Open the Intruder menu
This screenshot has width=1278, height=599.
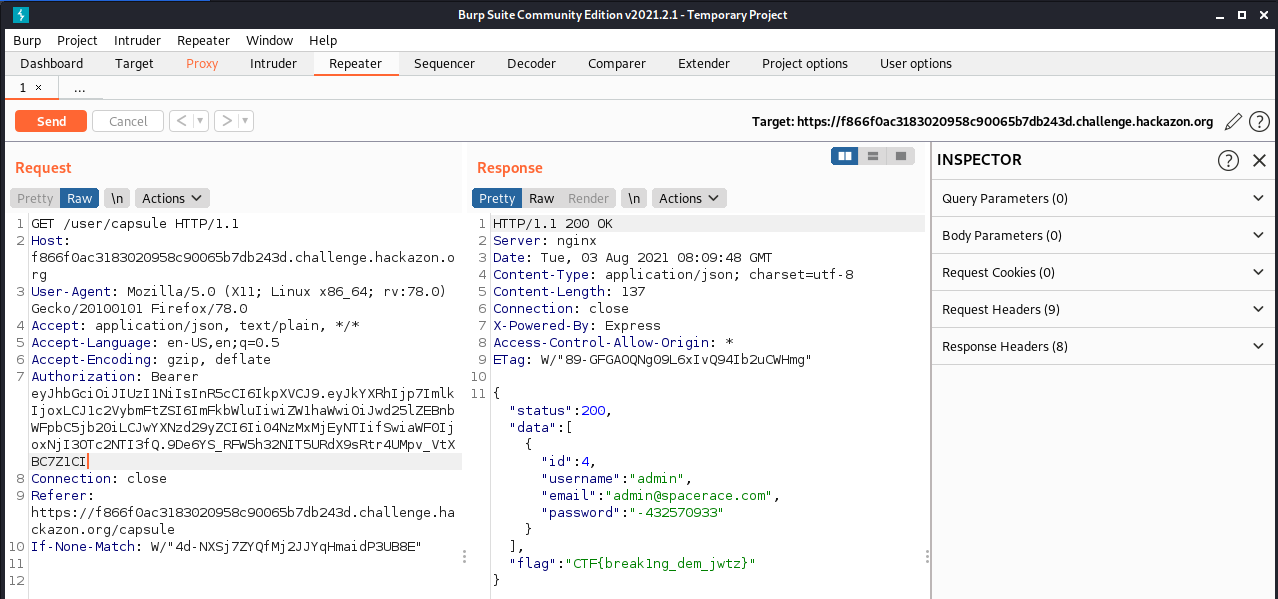tap(137, 40)
